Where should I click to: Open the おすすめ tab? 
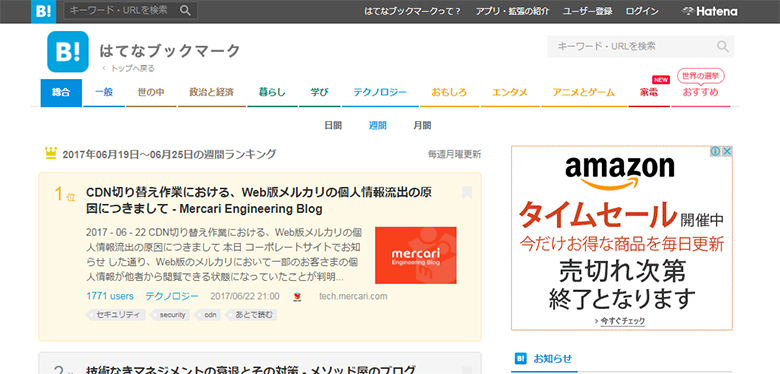(x=700, y=93)
